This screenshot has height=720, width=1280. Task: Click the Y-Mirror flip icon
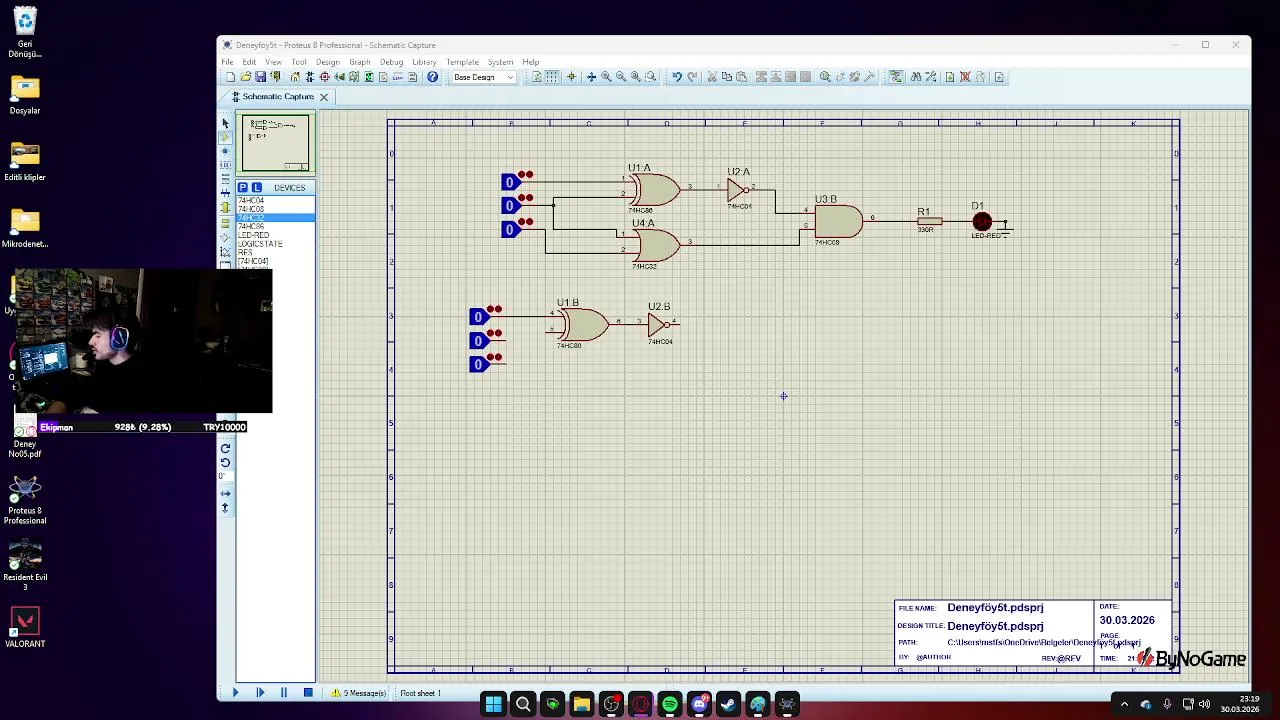click(225, 507)
